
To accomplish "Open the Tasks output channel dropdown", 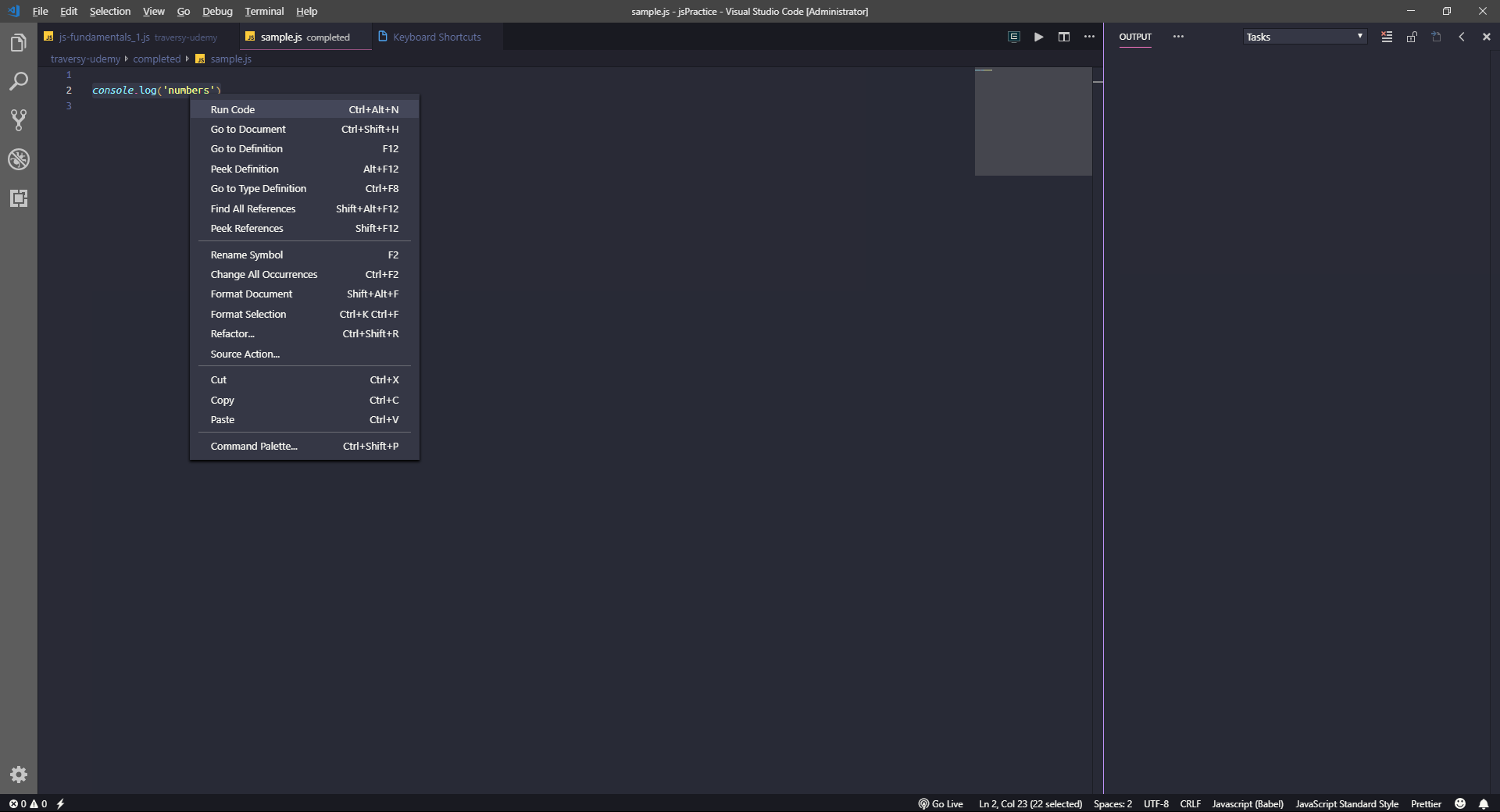I will [x=1305, y=37].
